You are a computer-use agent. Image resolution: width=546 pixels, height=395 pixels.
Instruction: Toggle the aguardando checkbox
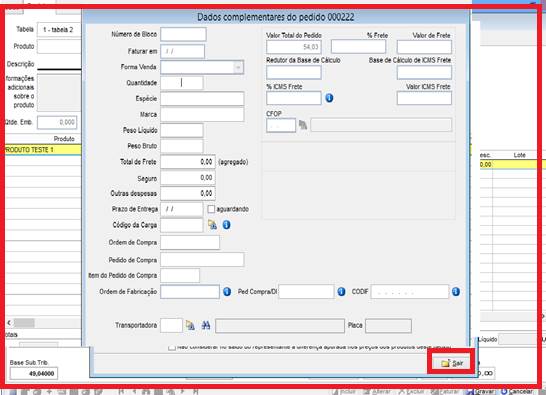211,209
